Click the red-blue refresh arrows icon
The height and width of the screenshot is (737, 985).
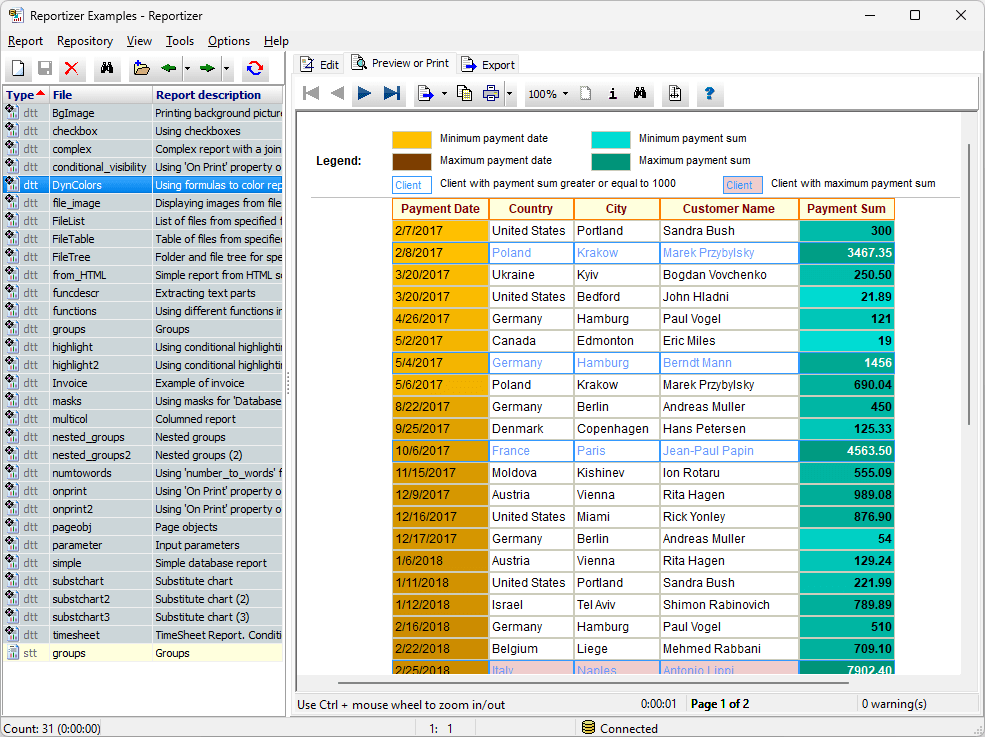click(x=256, y=69)
